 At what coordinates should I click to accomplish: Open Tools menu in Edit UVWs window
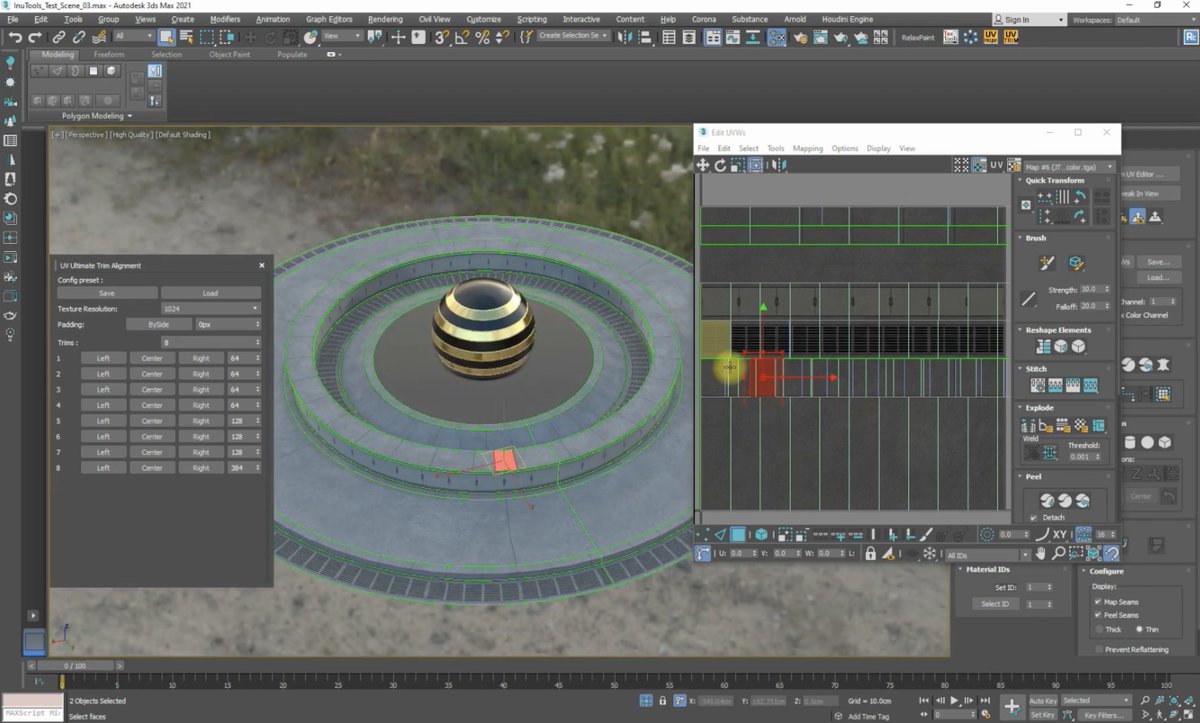pos(776,148)
